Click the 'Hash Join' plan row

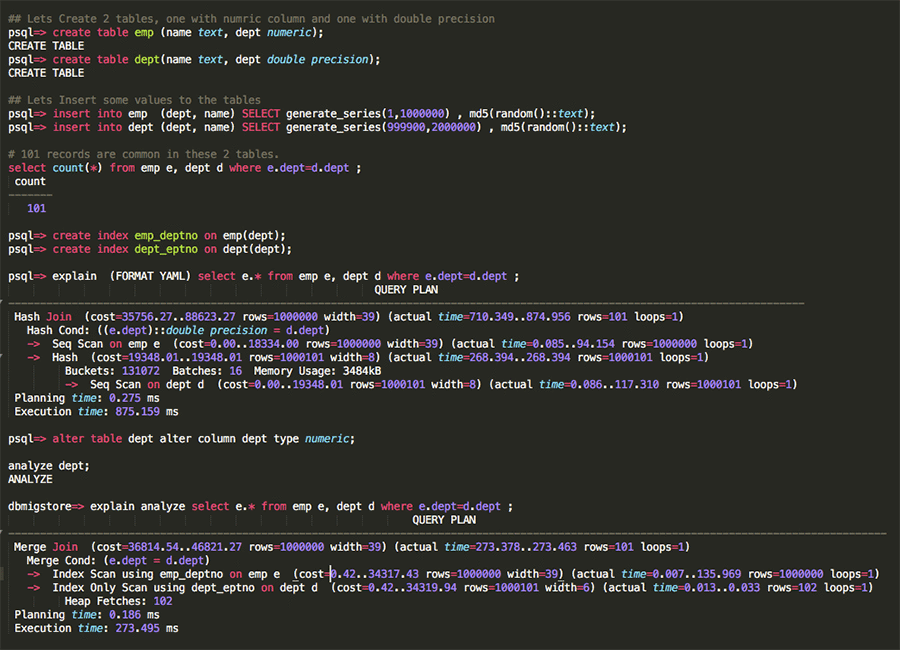(x=349, y=317)
